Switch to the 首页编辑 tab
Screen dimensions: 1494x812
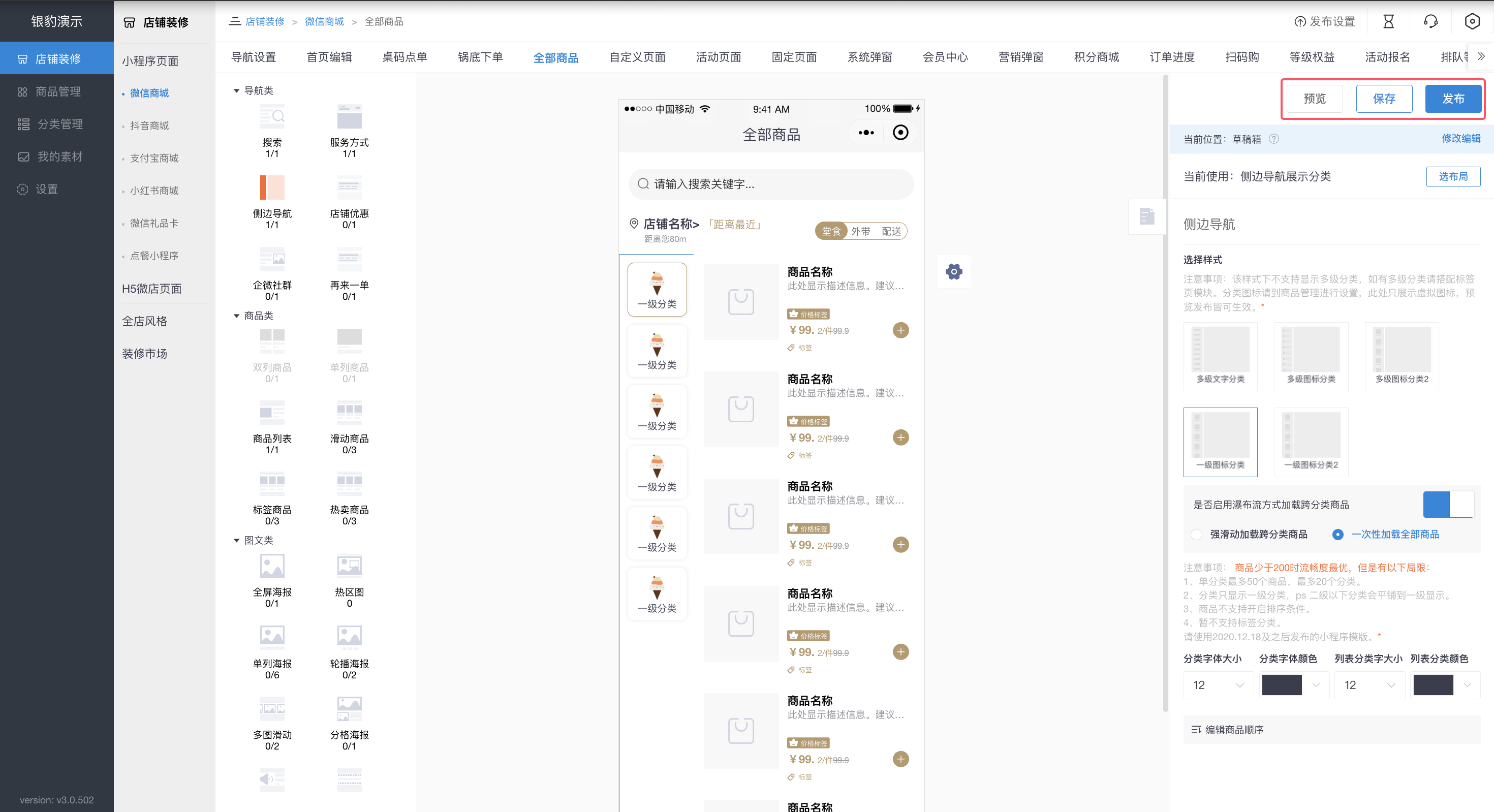click(x=329, y=57)
